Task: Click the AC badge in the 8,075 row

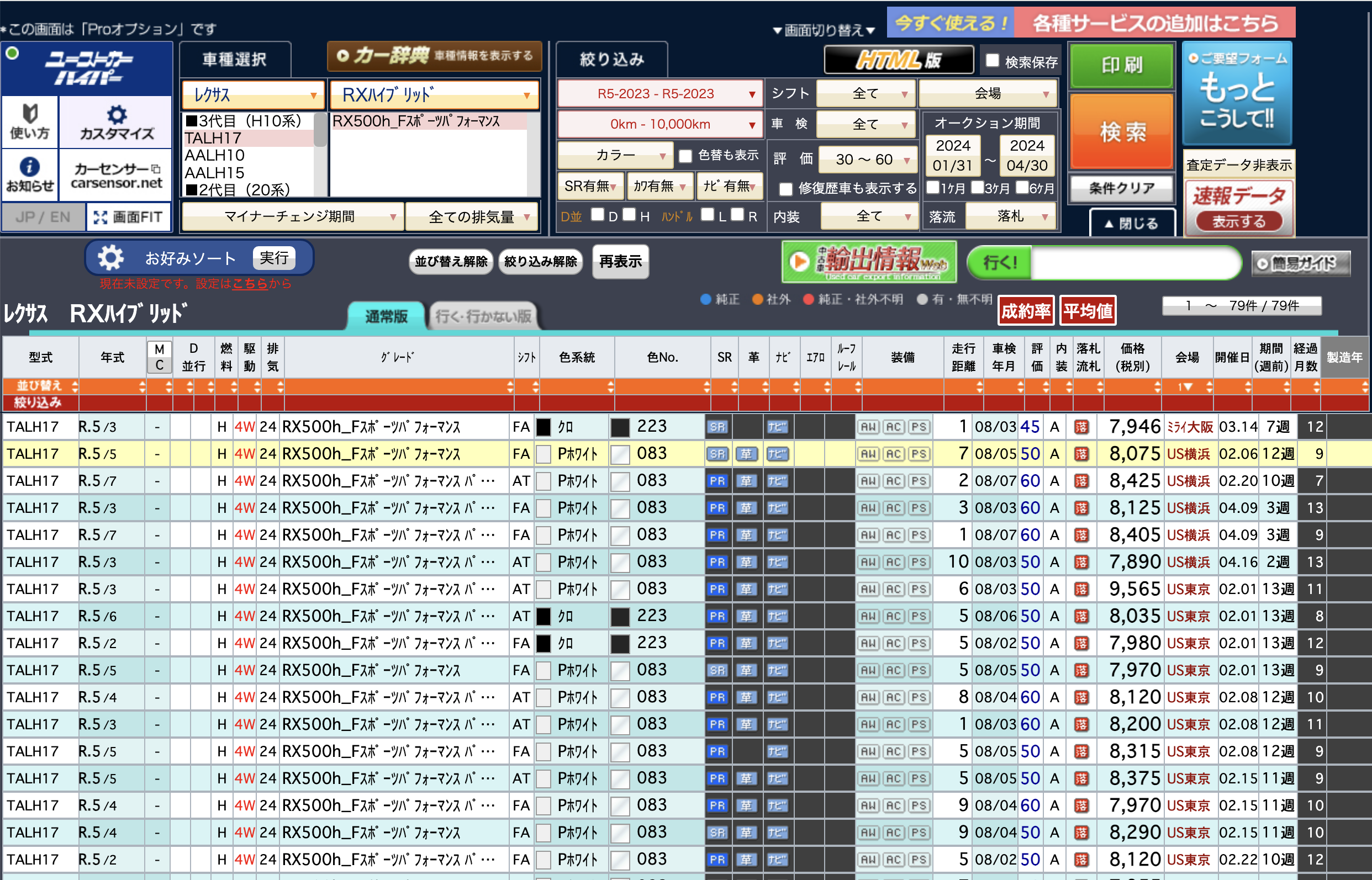Action: pos(894,454)
